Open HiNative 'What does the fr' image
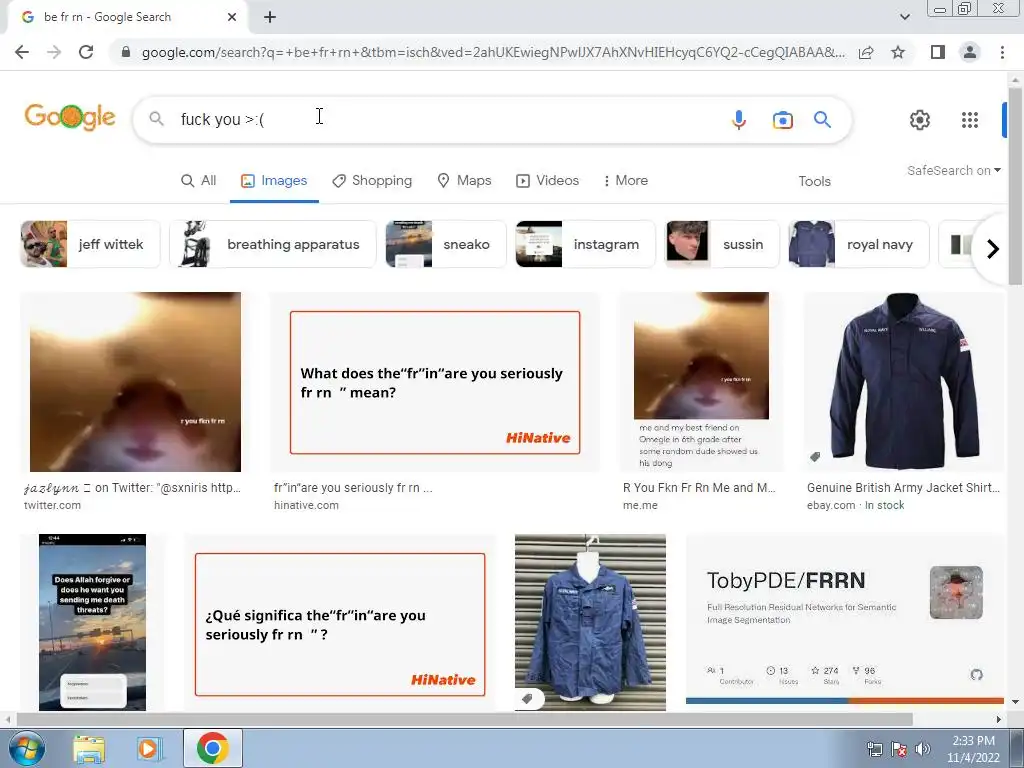The image size is (1024, 768). [x=435, y=382]
